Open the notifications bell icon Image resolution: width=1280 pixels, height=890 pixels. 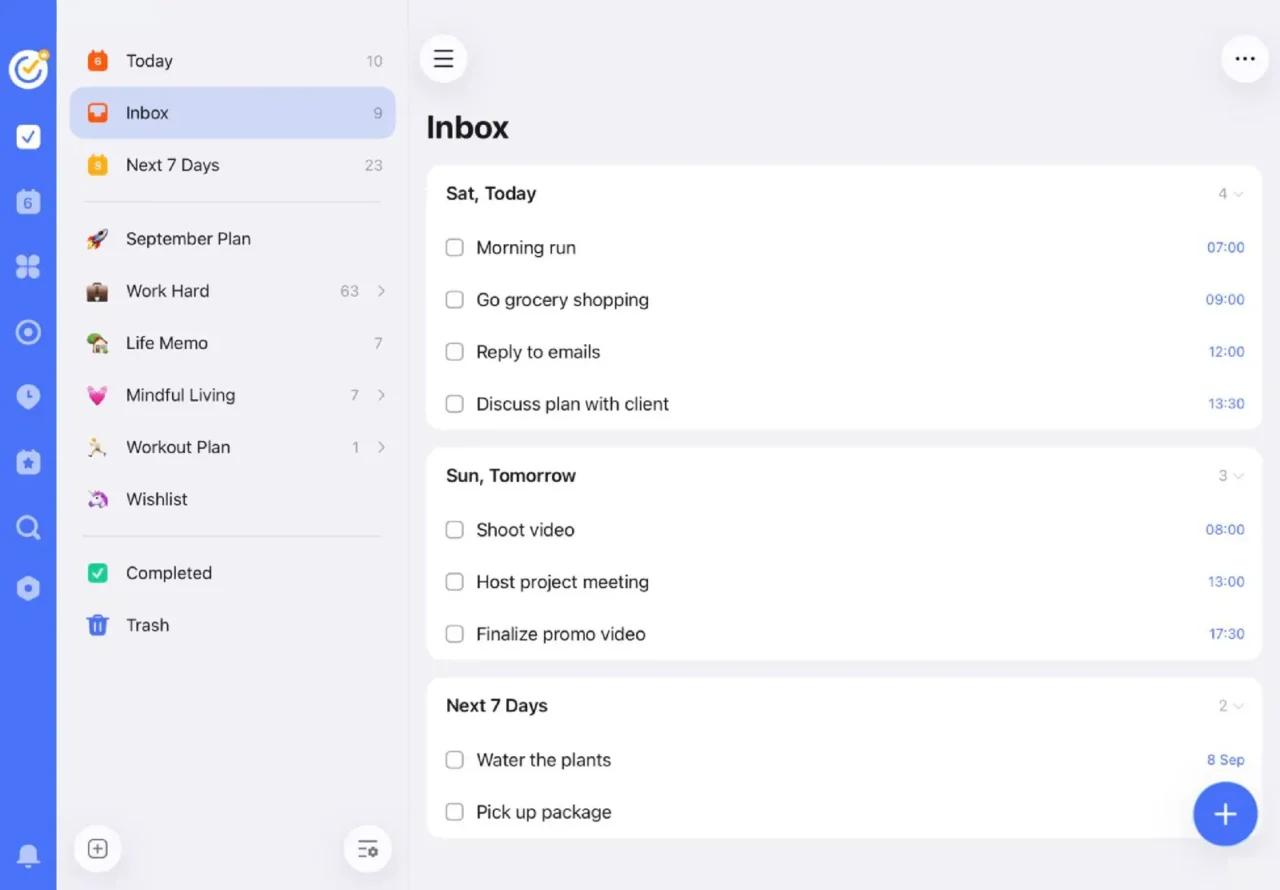click(28, 855)
